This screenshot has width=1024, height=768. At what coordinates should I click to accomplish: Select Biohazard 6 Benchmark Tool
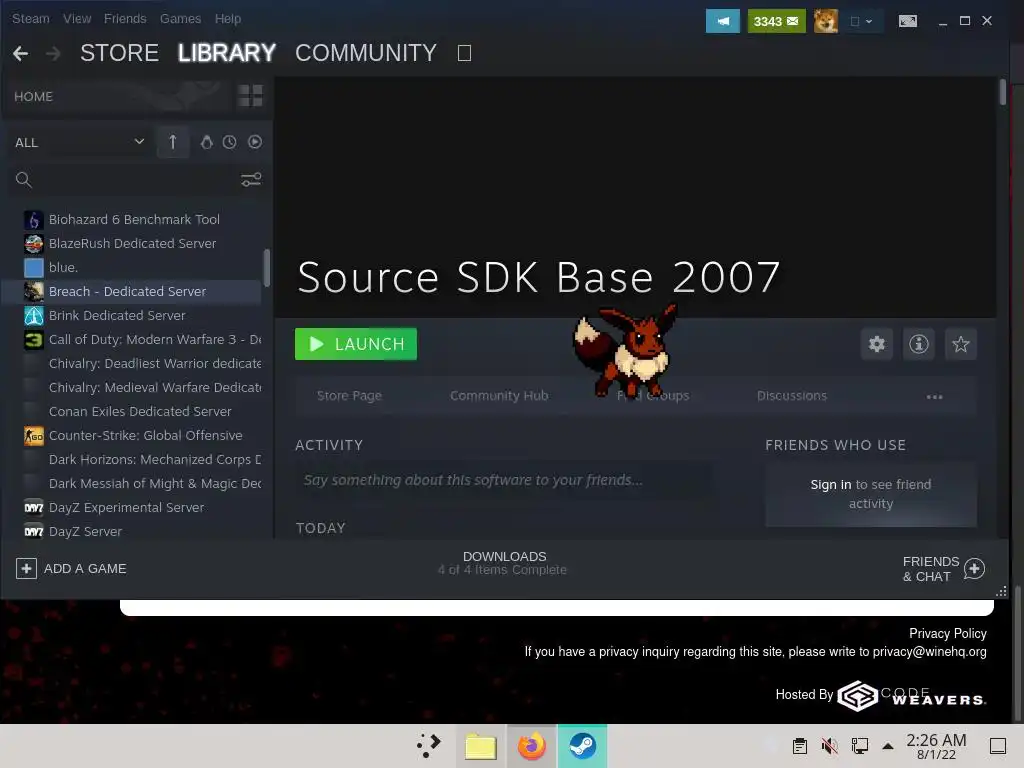(134, 219)
